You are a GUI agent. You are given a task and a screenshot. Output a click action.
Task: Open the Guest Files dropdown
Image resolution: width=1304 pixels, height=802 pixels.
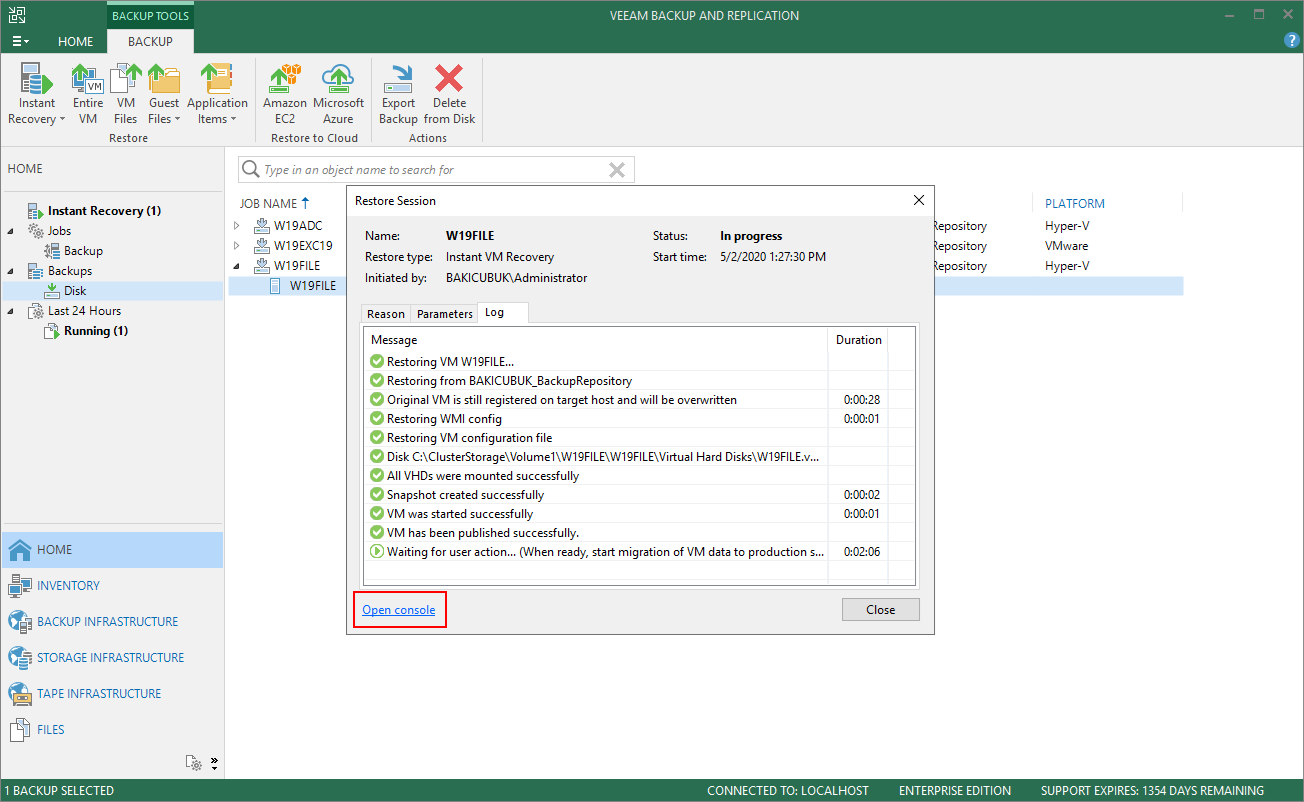pos(164,95)
